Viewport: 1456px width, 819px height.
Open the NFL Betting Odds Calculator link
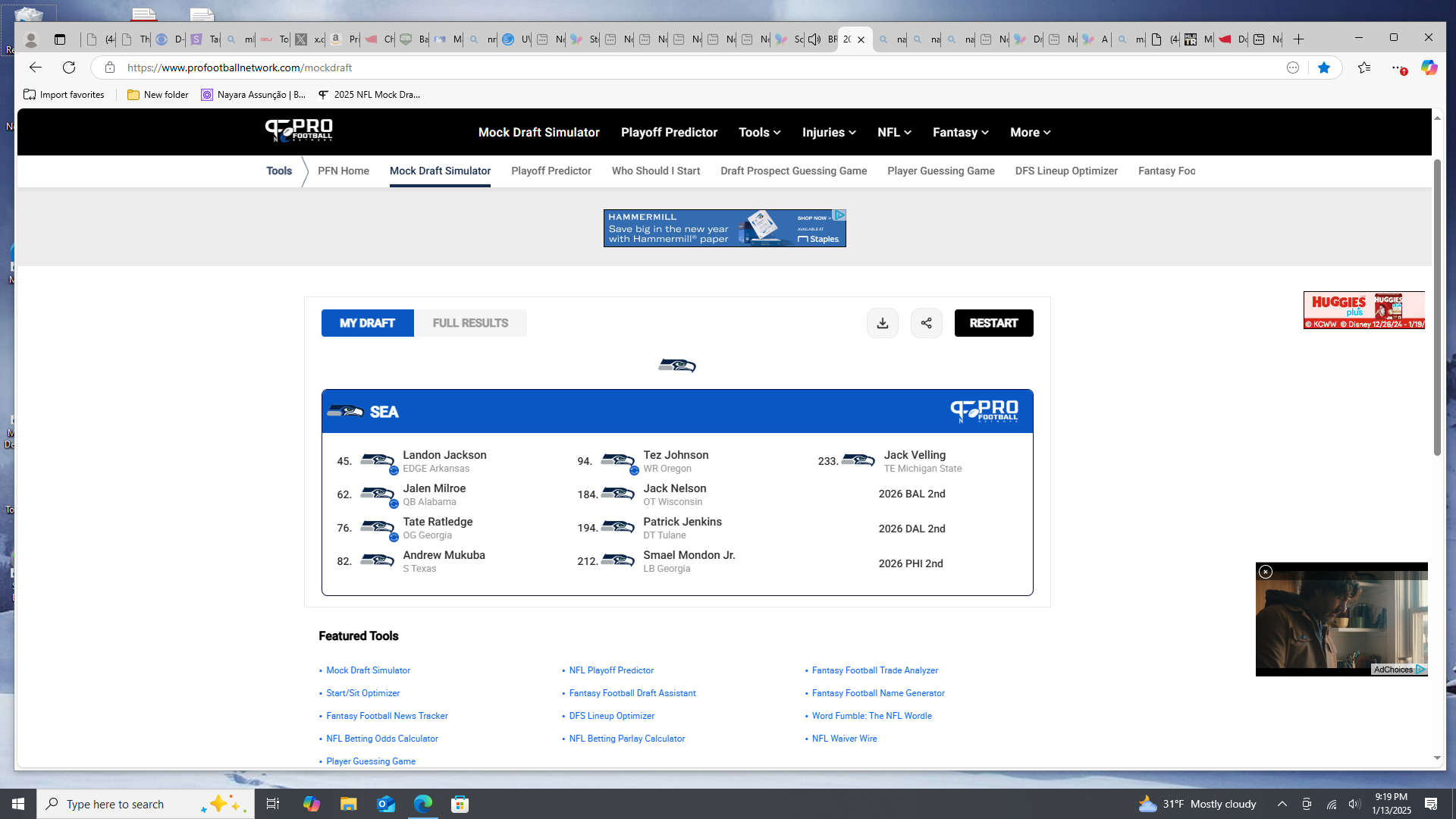coord(381,739)
